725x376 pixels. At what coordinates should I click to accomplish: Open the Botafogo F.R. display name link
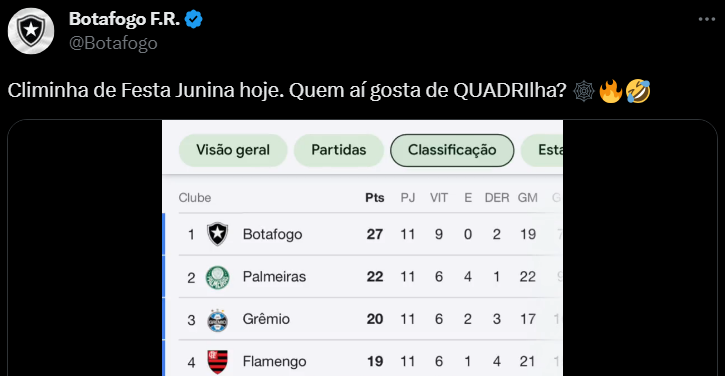pos(124,19)
